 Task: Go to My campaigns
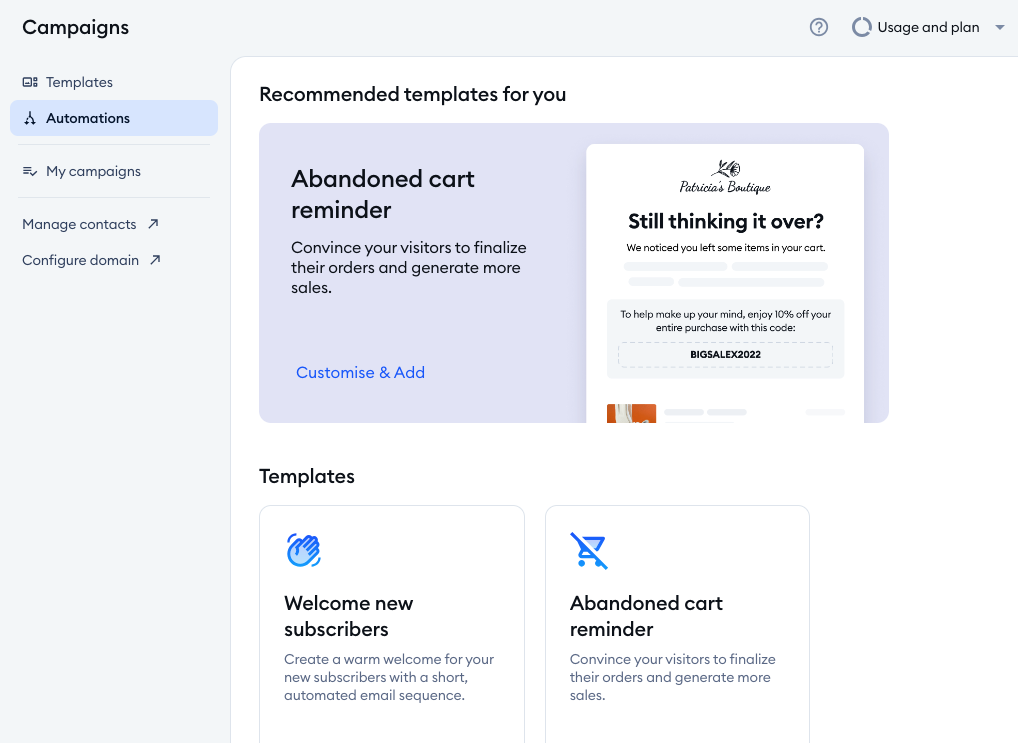tap(93, 171)
